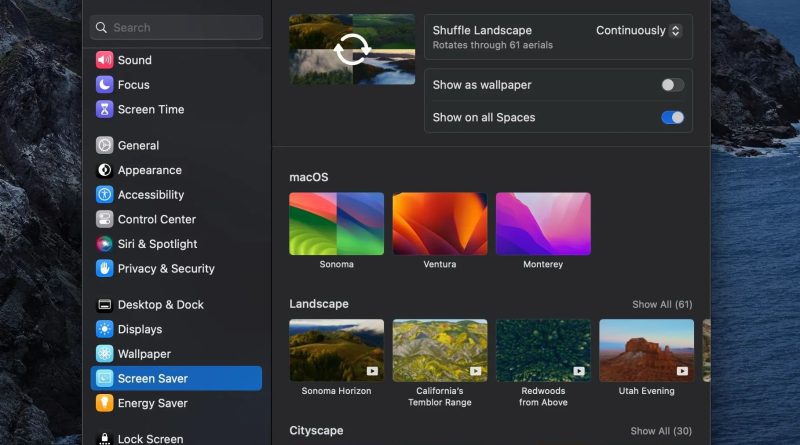Choose the Ventura screen saver thumbnail

click(440, 224)
